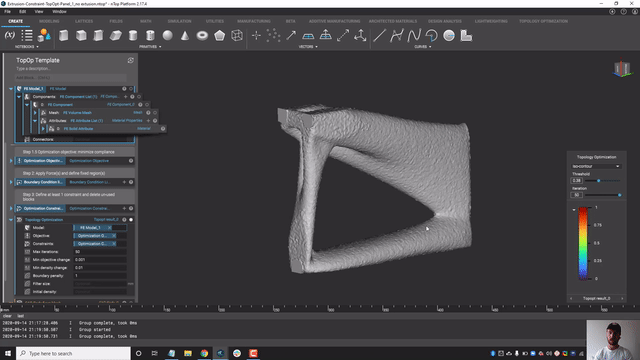Screen dimensions: 640x360
Task: Open the File menu
Action: (x=7, y=11)
